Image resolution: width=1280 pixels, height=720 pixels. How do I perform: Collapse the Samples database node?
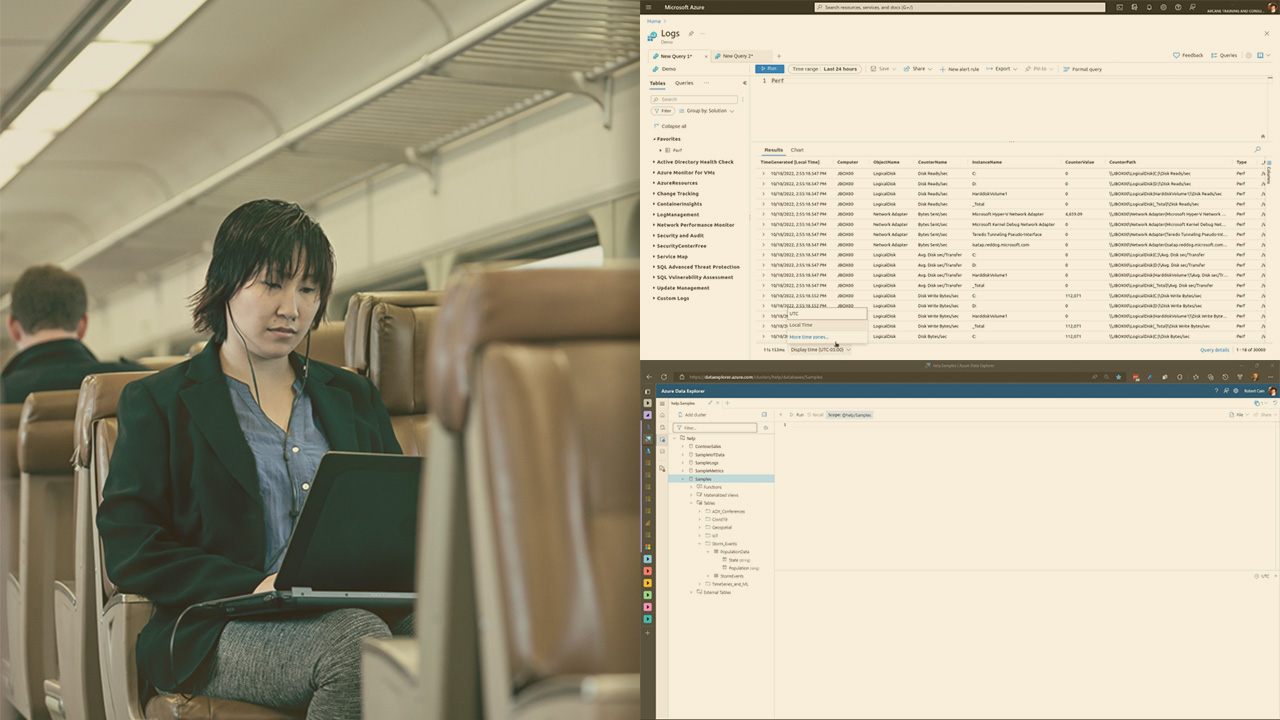pos(683,479)
